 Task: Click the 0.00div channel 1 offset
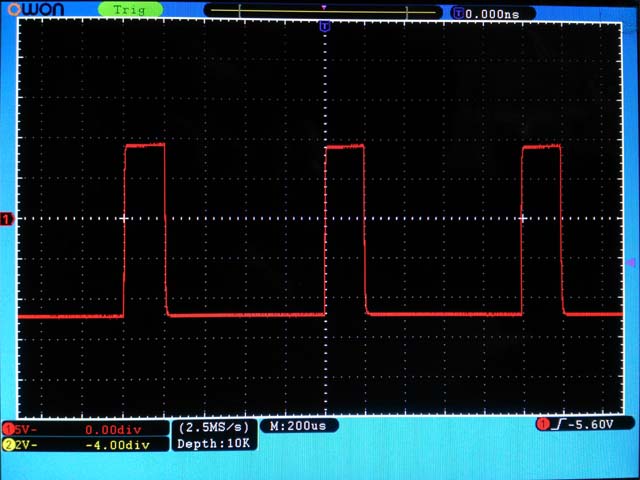point(113,430)
